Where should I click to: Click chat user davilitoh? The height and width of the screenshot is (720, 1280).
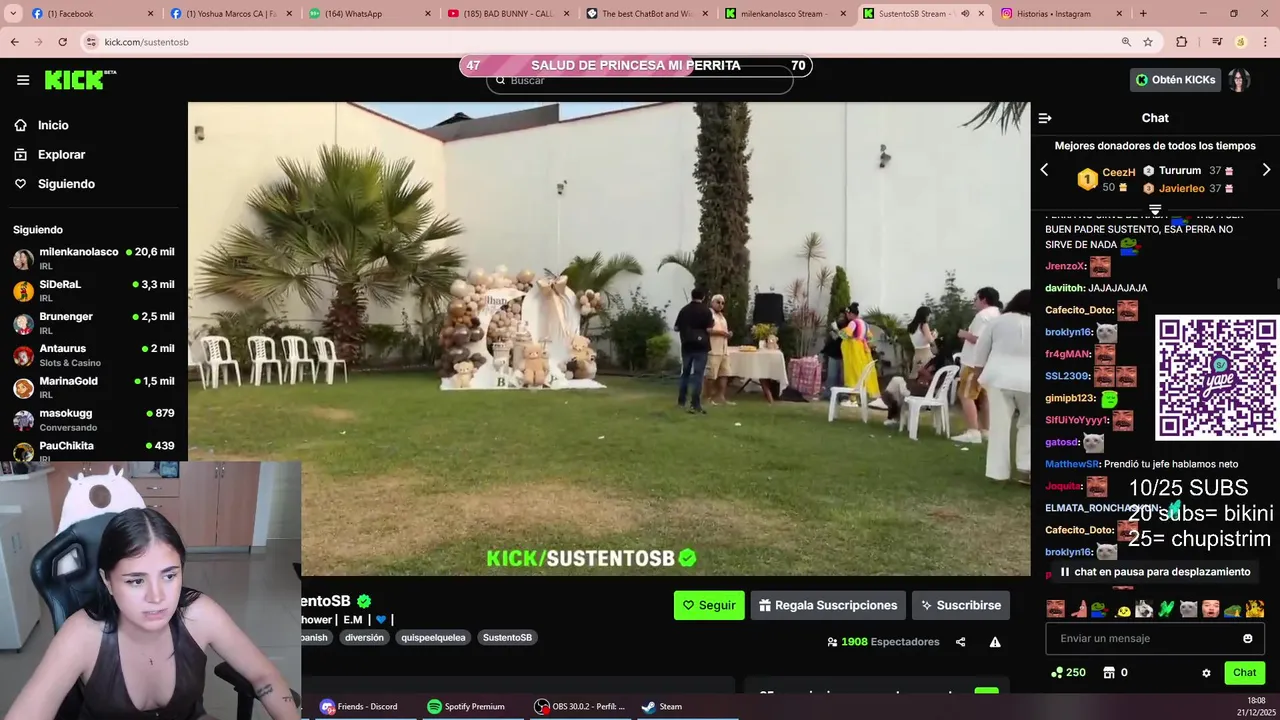point(1064,288)
